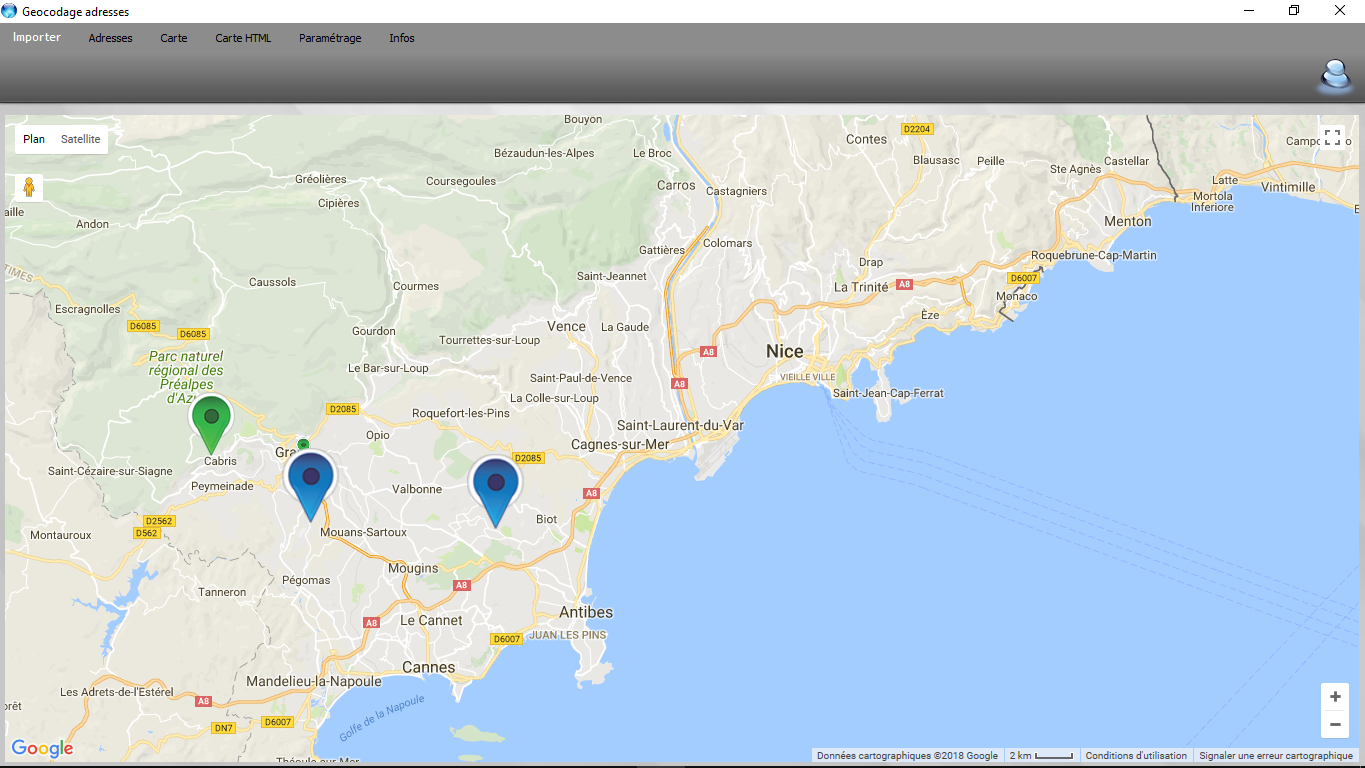Click the user profile avatar icon
The width and height of the screenshot is (1365, 768).
pyautogui.click(x=1335, y=76)
